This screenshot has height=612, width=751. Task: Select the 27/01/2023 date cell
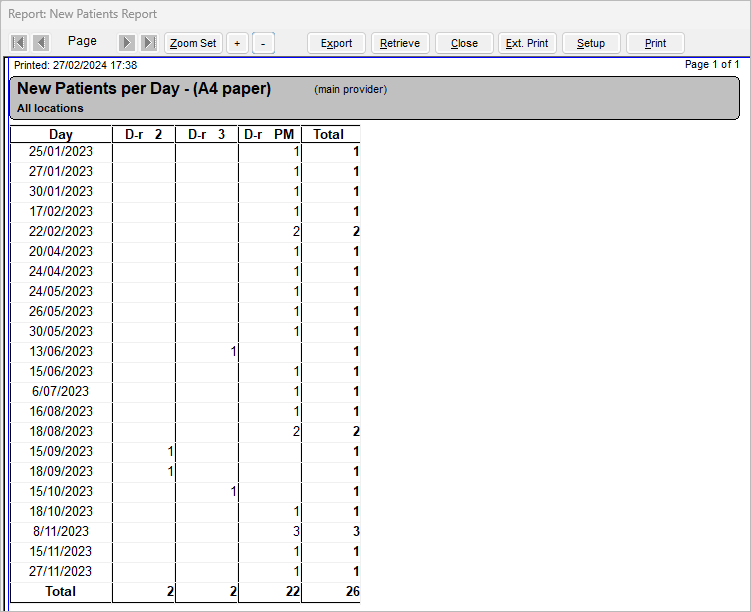61,171
